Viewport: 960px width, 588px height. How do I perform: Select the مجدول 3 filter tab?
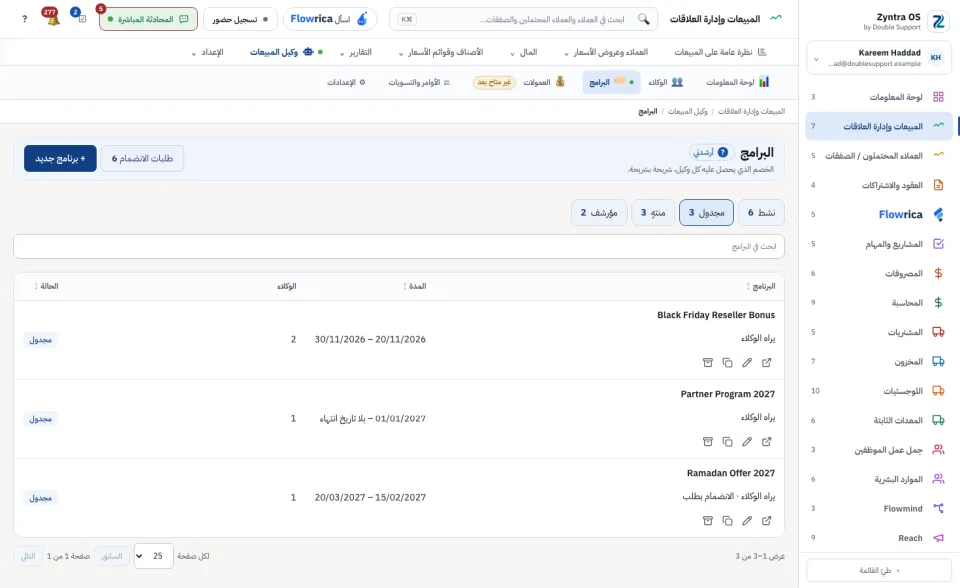(x=707, y=213)
